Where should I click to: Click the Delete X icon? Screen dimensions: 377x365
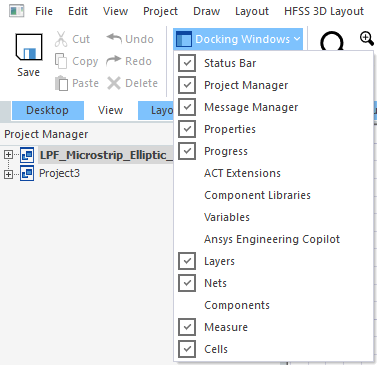click(x=114, y=83)
